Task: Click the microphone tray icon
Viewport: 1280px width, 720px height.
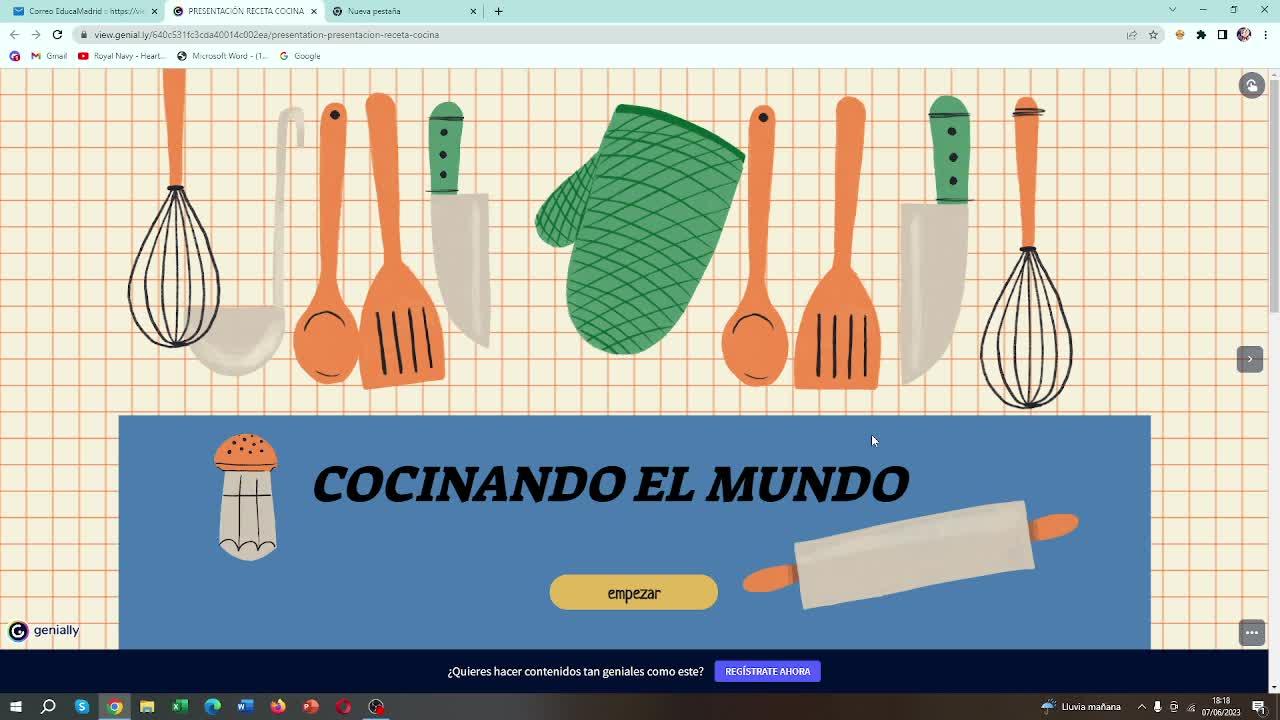Action: [x=1158, y=706]
